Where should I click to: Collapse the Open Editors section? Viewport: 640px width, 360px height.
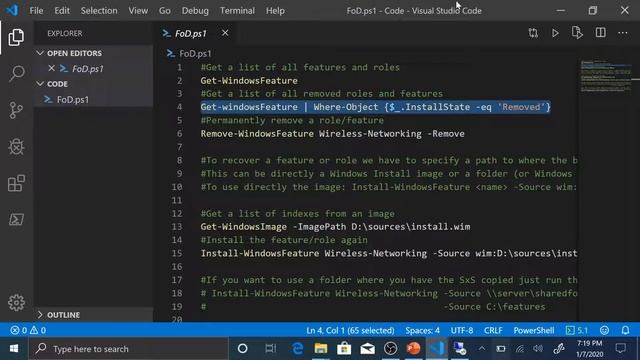(40, 53)
